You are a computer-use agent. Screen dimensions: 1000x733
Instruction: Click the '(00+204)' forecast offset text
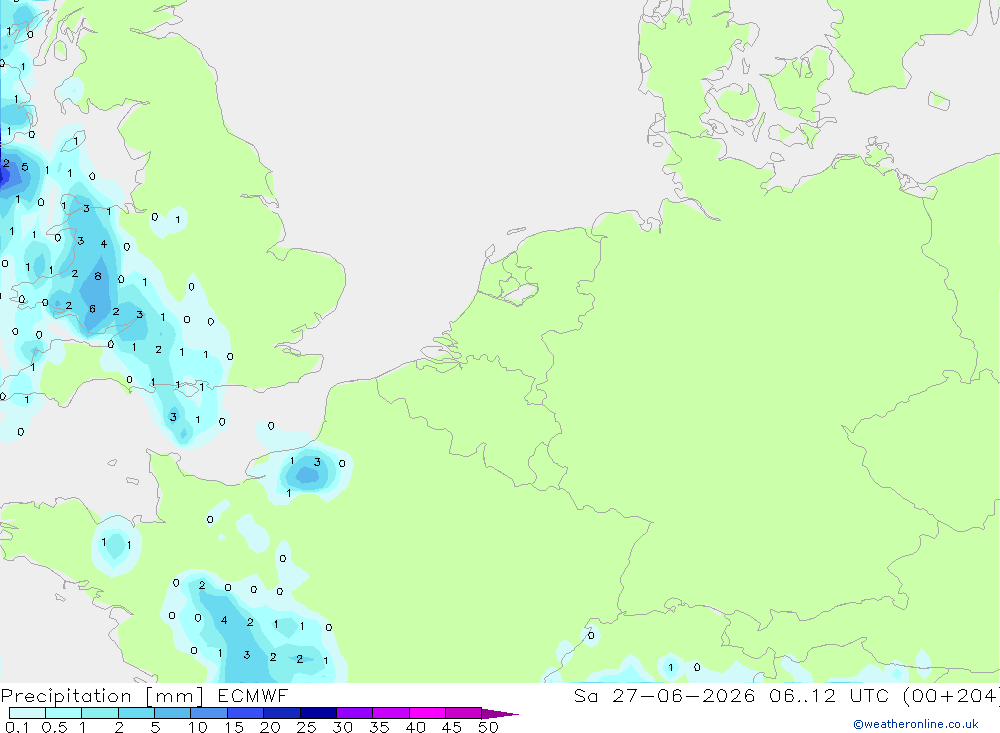click(951, 695)
